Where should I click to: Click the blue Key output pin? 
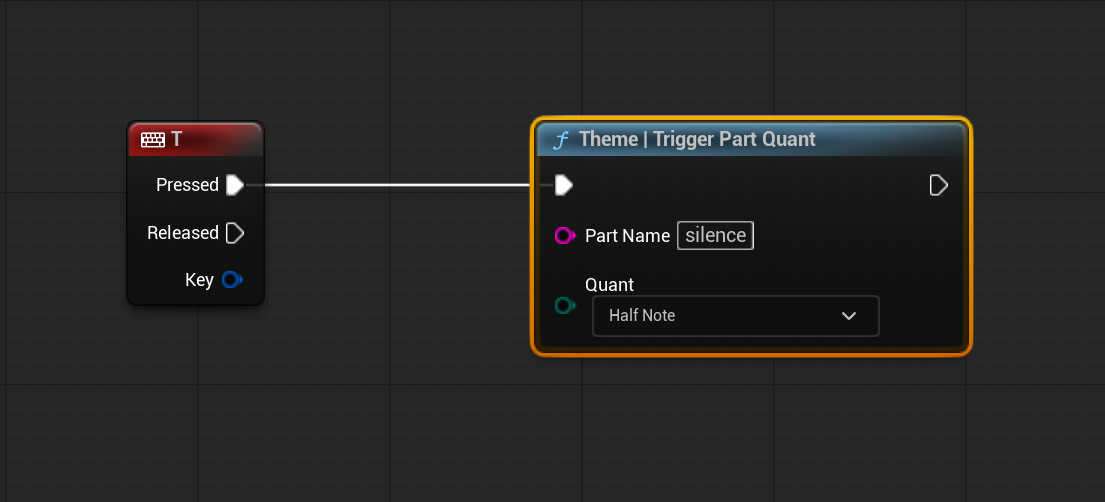pos(232,280)
